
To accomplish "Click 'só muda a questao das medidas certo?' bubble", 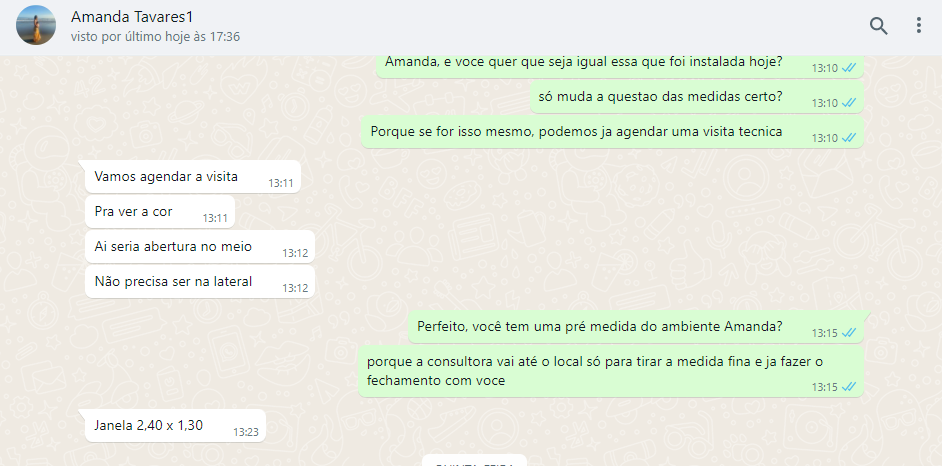I will coord(697,96).
